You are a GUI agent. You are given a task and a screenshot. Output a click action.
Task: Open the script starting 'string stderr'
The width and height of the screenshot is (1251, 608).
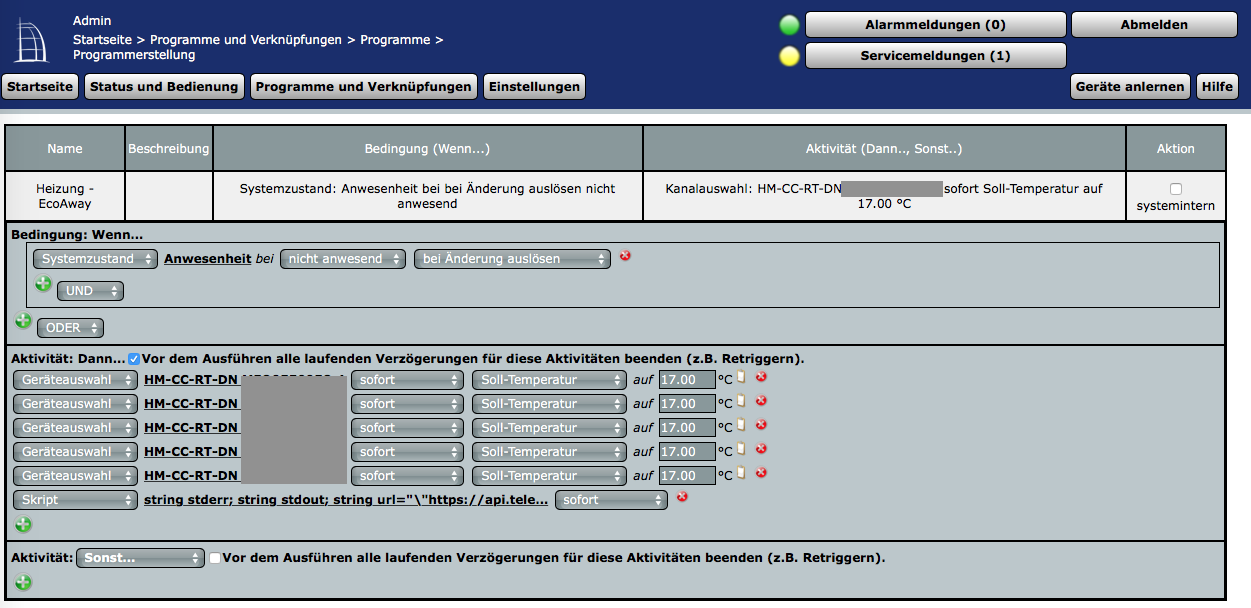346,500
